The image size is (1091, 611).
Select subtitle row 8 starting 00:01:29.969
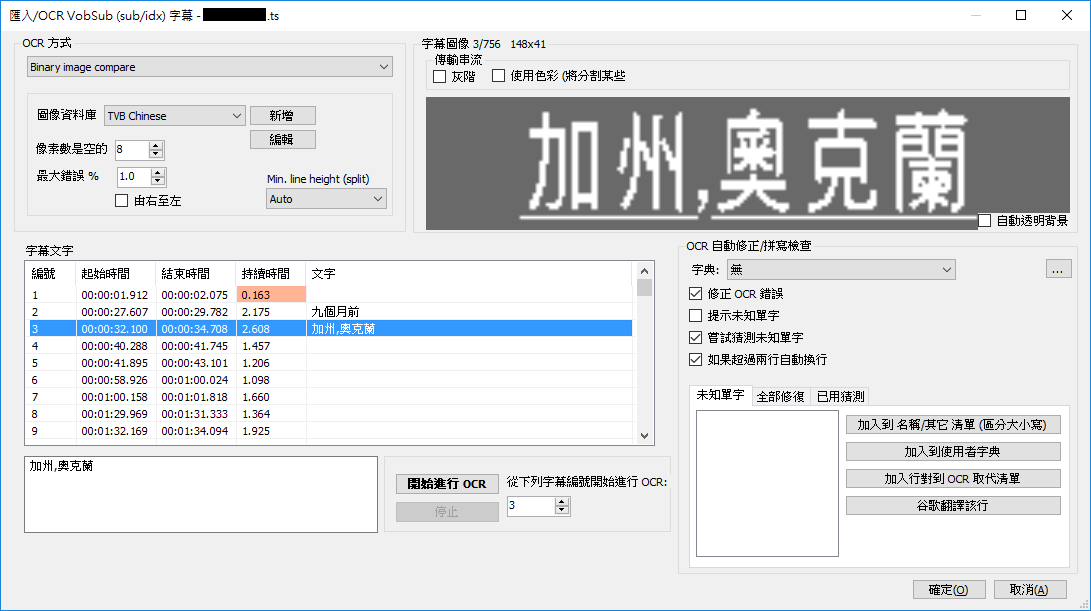point(330,414)
